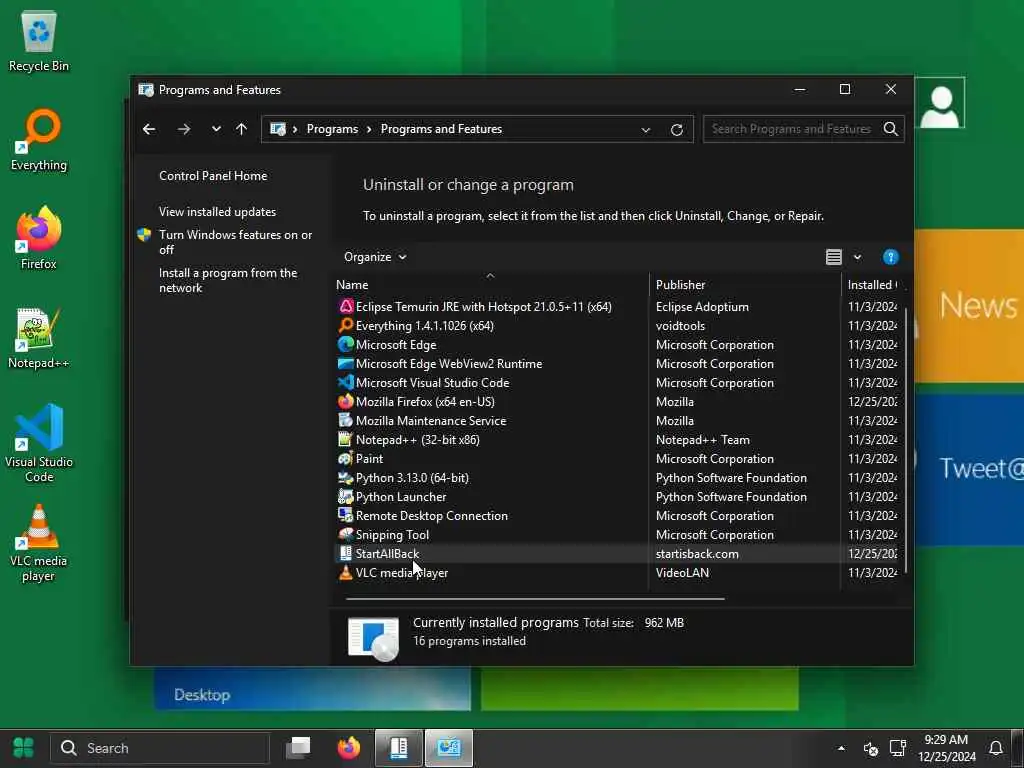Viewport: 1024px width, 768px height.
Task: Open Task View on the taskbar
Action: (x=299, y=748)
